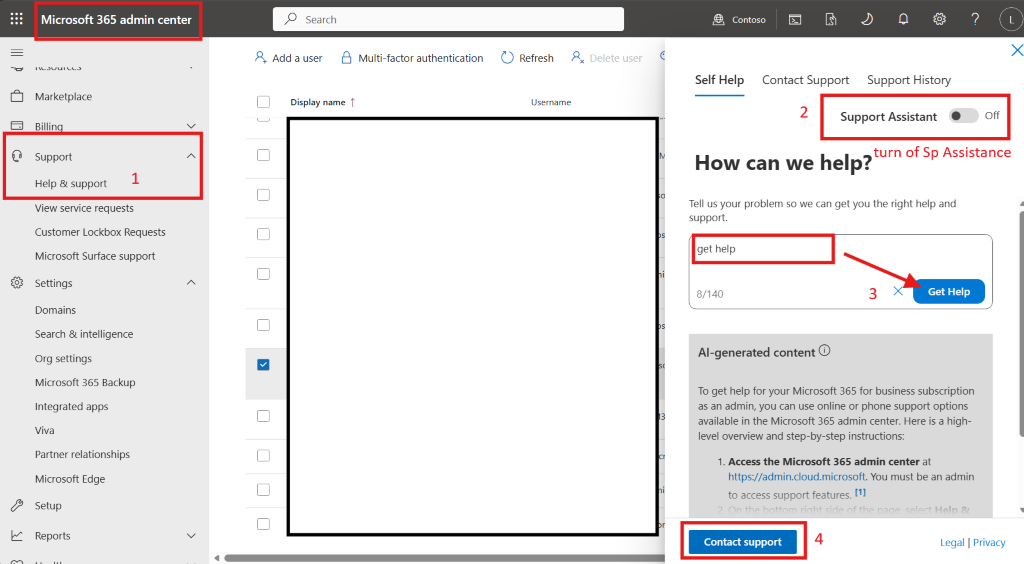
Task: Open the Support History tab
Action: tap(908, 80)
